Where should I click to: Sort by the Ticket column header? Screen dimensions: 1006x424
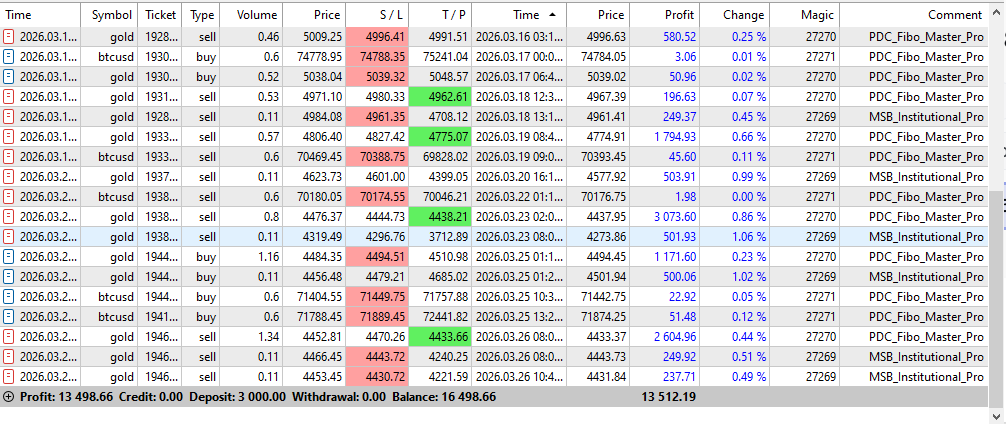[x=160, y=15]
